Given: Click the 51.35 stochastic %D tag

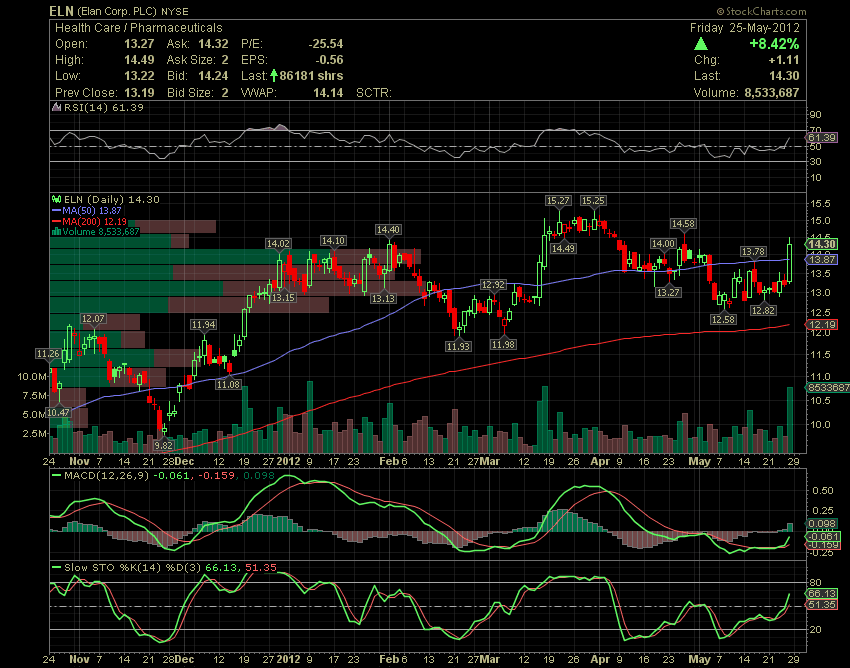Looking at the screenshot, I should coord(822,605).
